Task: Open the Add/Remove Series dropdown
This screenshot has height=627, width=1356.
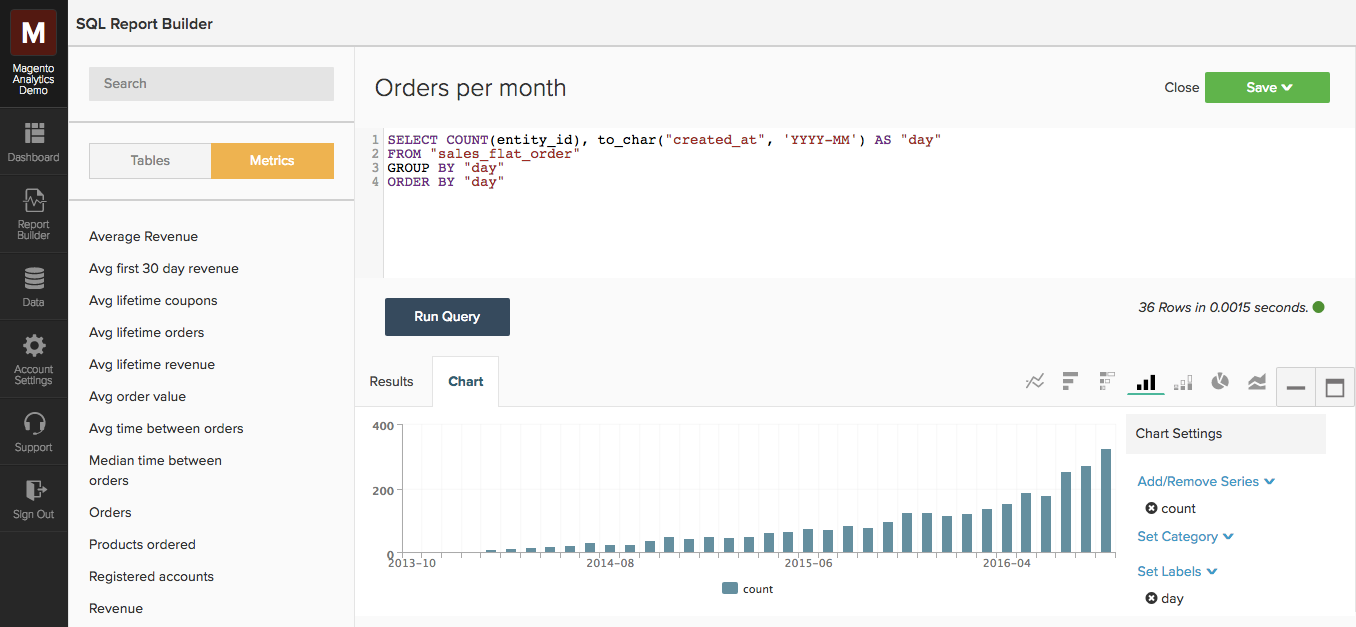Action: pos(1205,481)
